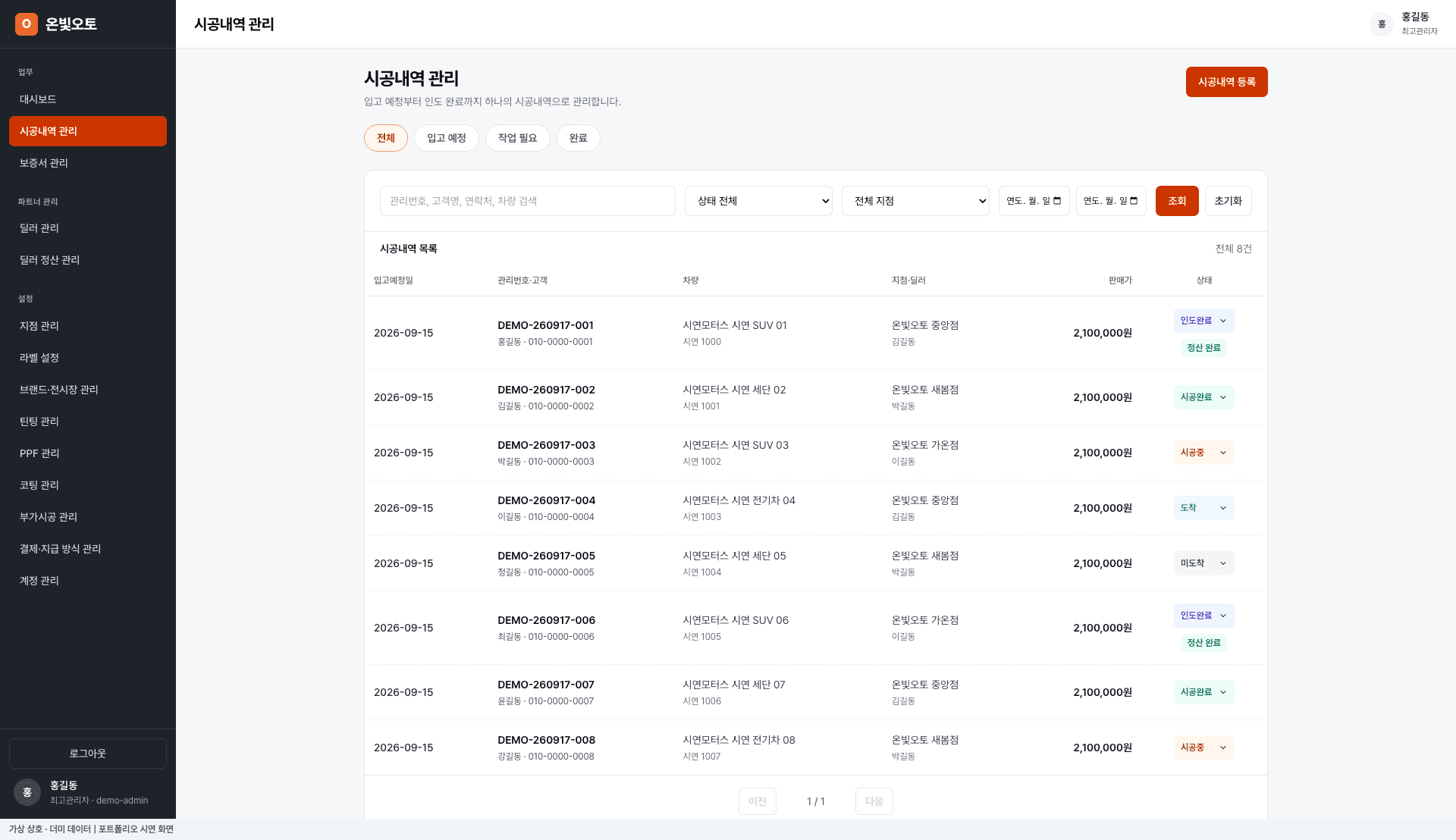Open 계정 관리 menu item
Image resolution: width=1456 pixels, height=840 pixels.
(x=88, y=581)
